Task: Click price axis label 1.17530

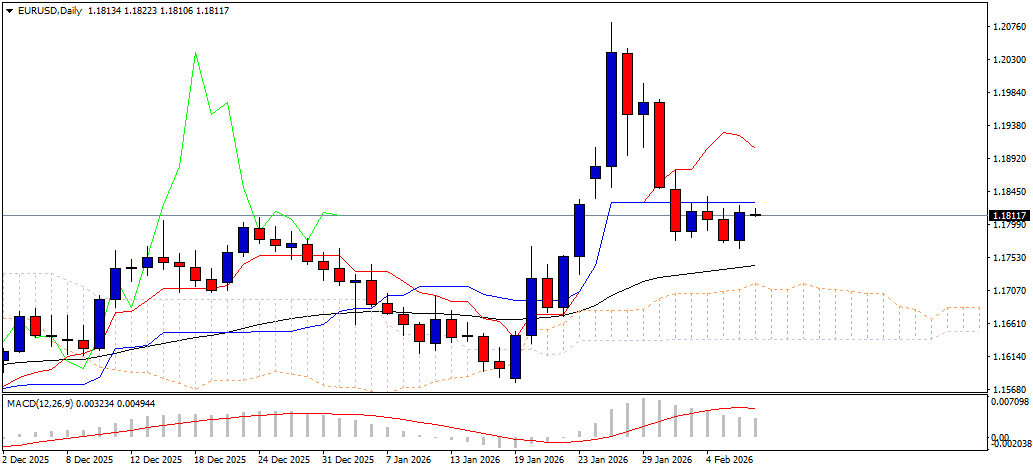Action: click(1009, 258)
